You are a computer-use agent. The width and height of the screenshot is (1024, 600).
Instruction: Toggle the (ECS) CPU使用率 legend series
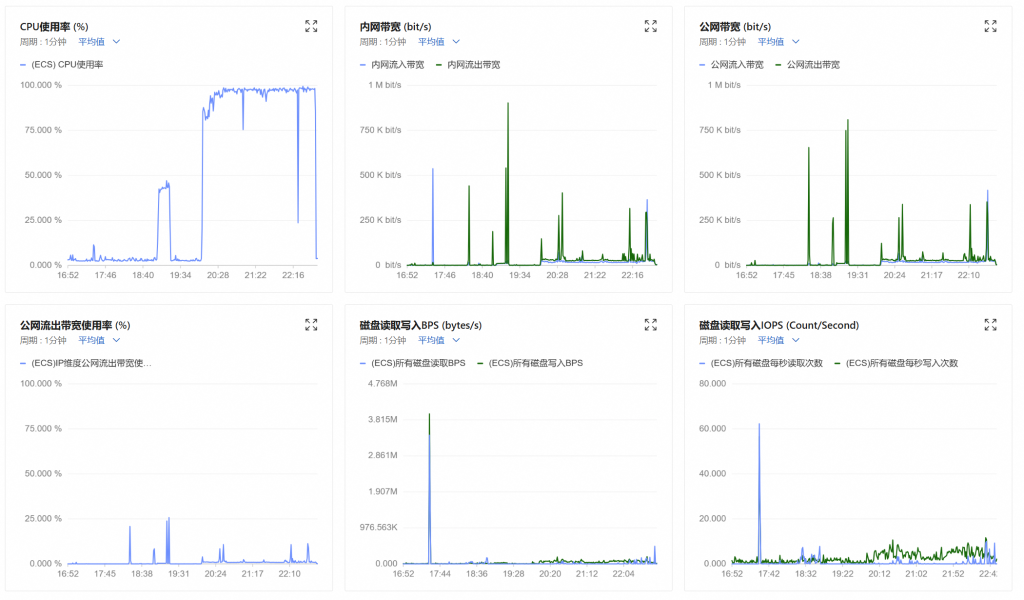click(66, 65)
